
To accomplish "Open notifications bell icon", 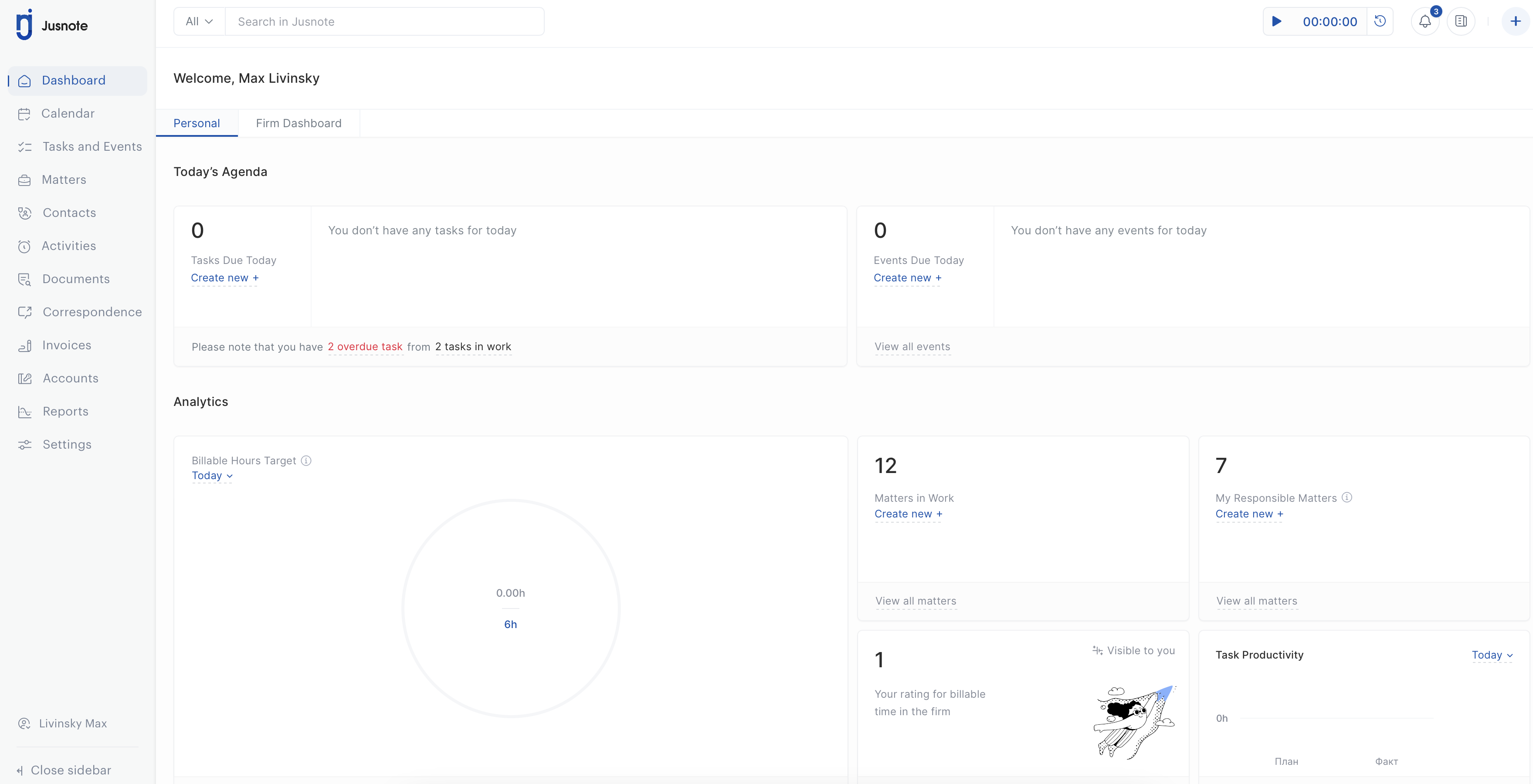I will (1424, 21).
